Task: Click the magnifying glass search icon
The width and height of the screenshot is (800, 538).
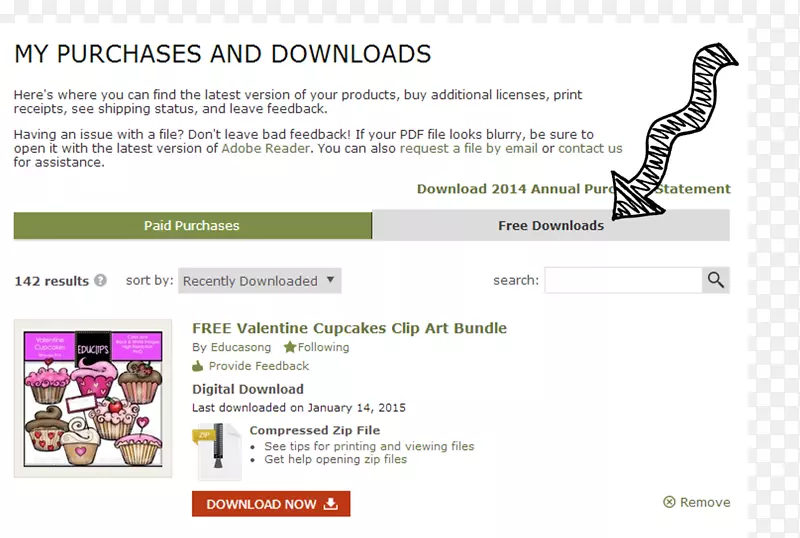Action: point(715,280)
